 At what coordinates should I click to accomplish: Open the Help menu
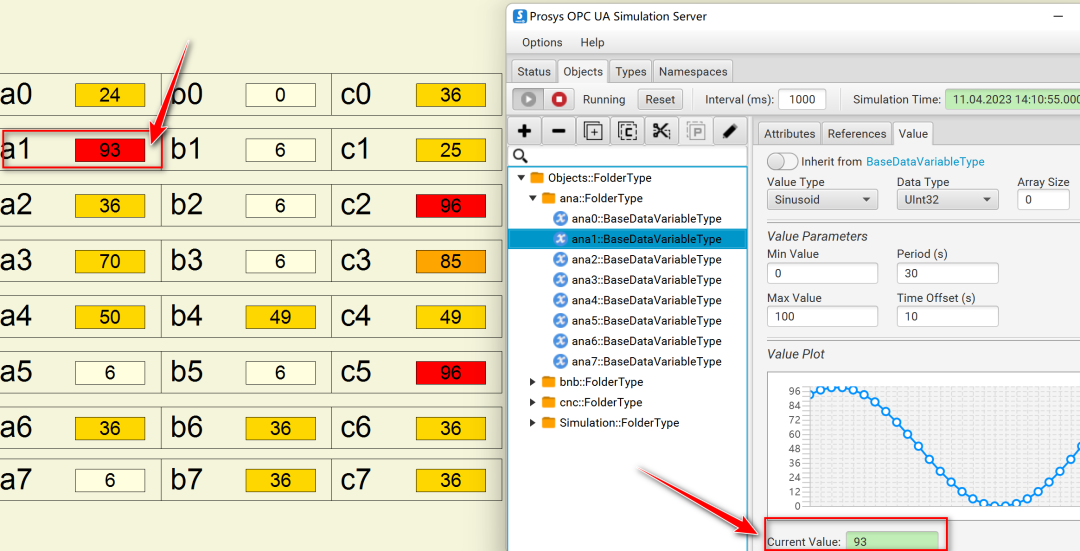pyautogui.click(x=592, y=42)
